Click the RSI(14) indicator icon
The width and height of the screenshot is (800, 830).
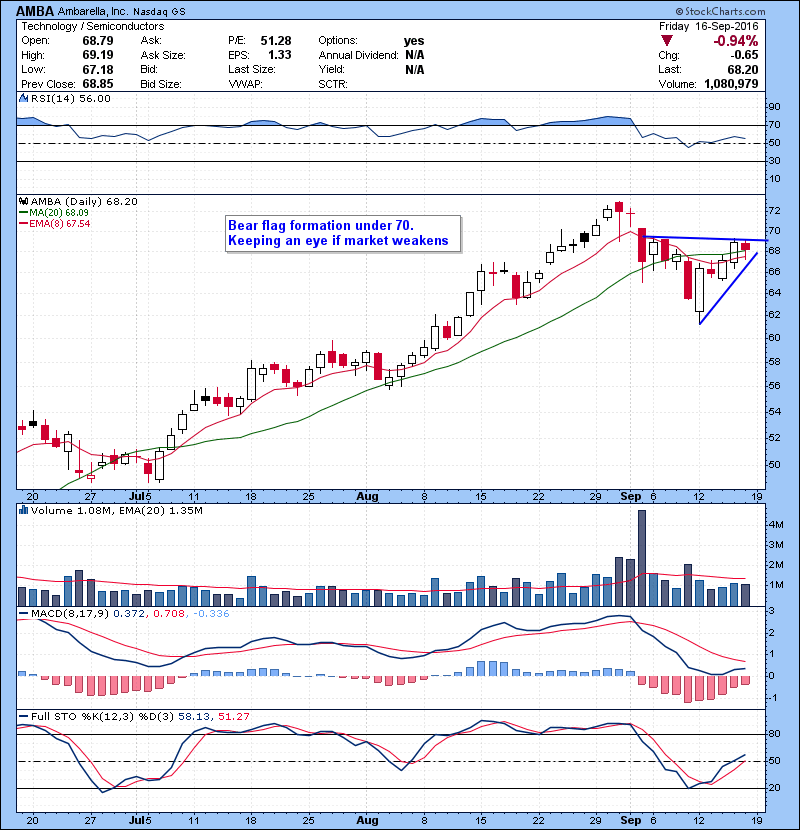23,98
